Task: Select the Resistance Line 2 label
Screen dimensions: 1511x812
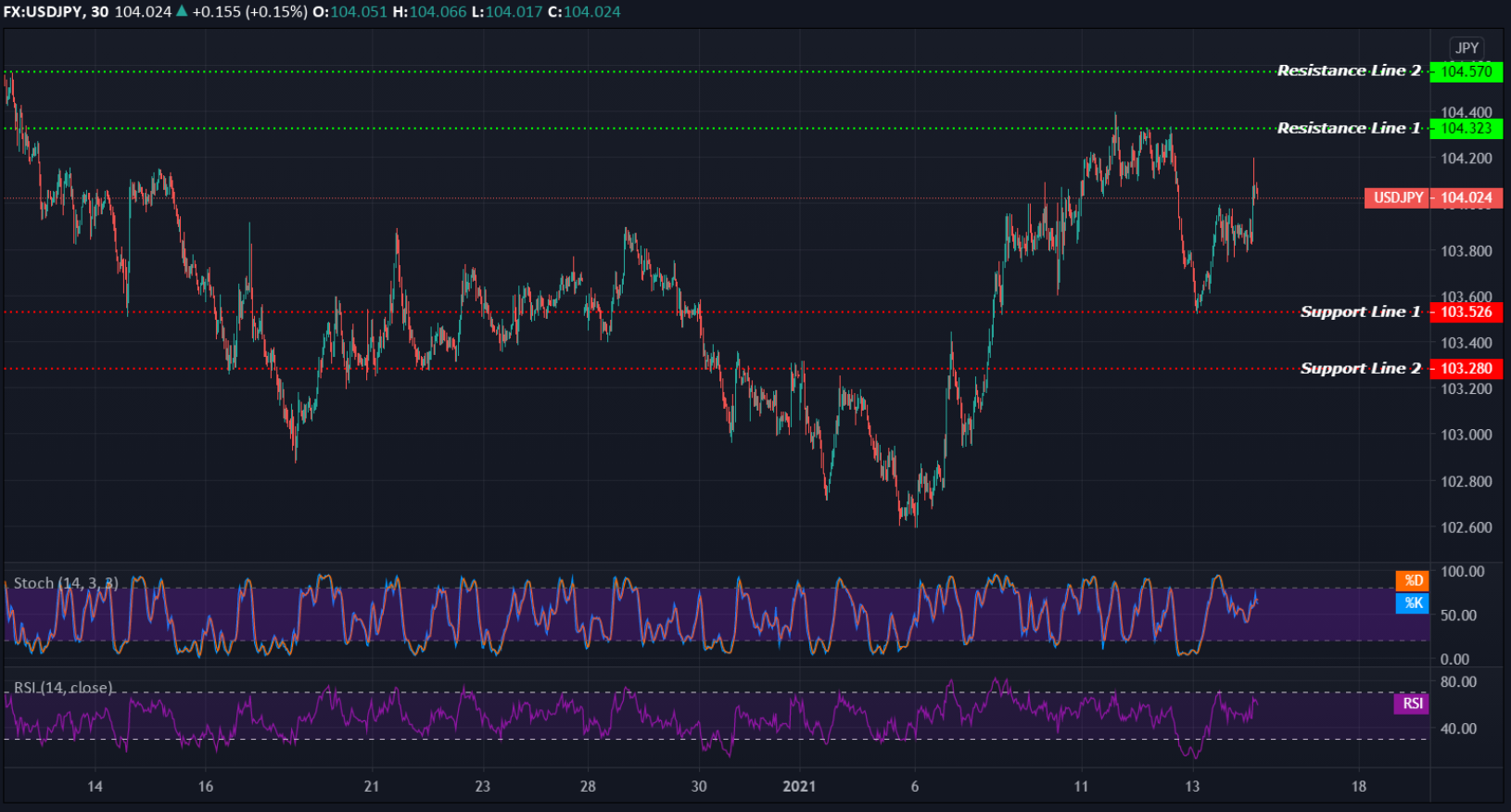Action: click(x=1349, y=70)
